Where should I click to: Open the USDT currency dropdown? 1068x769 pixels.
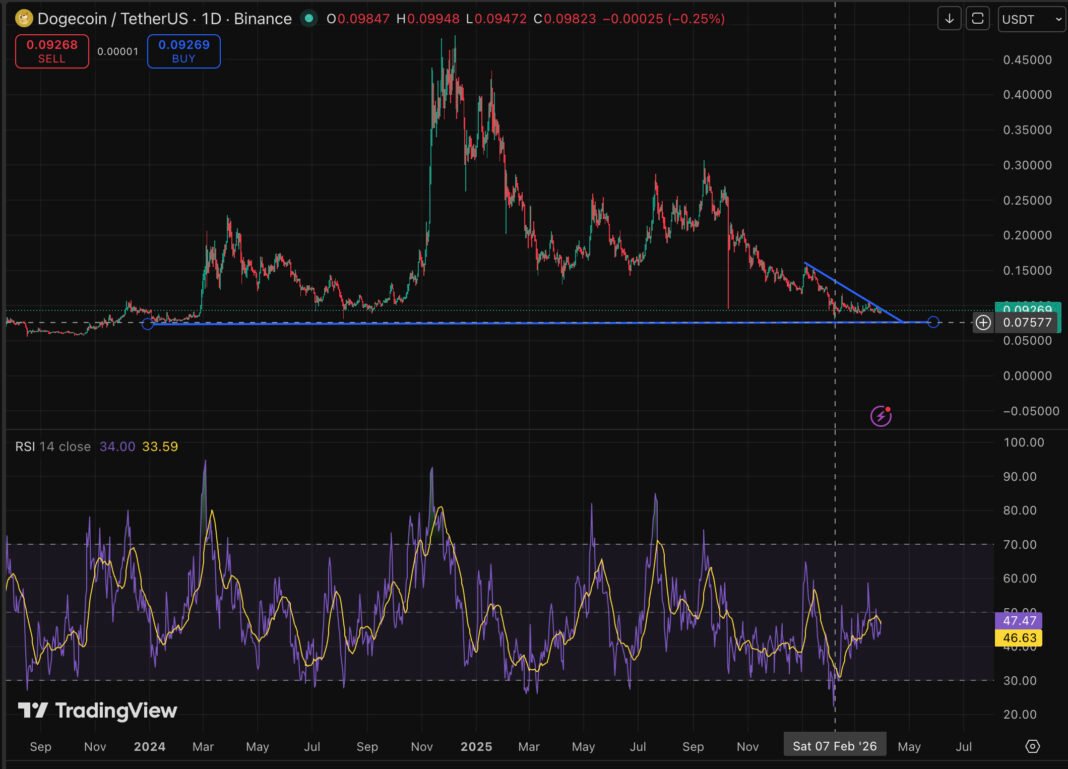(1032, 18)
